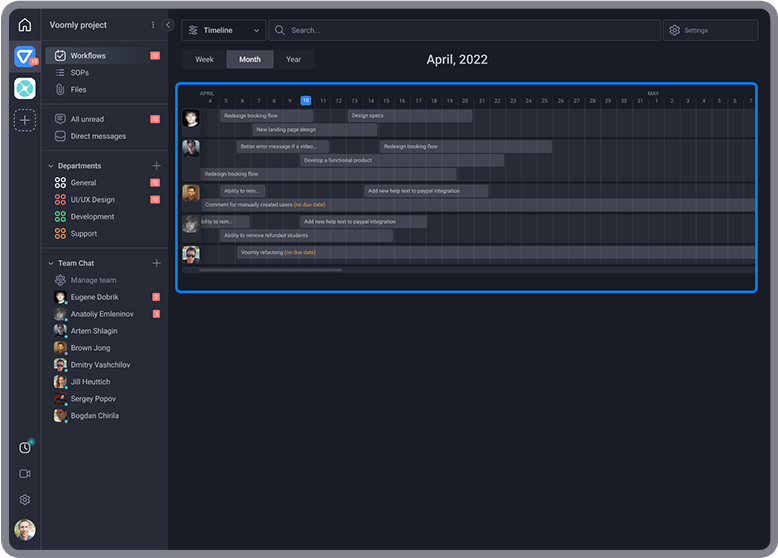778x558 pixels.
Task: Add a new department
Action: pyautogui.click(x=156, y=166)
